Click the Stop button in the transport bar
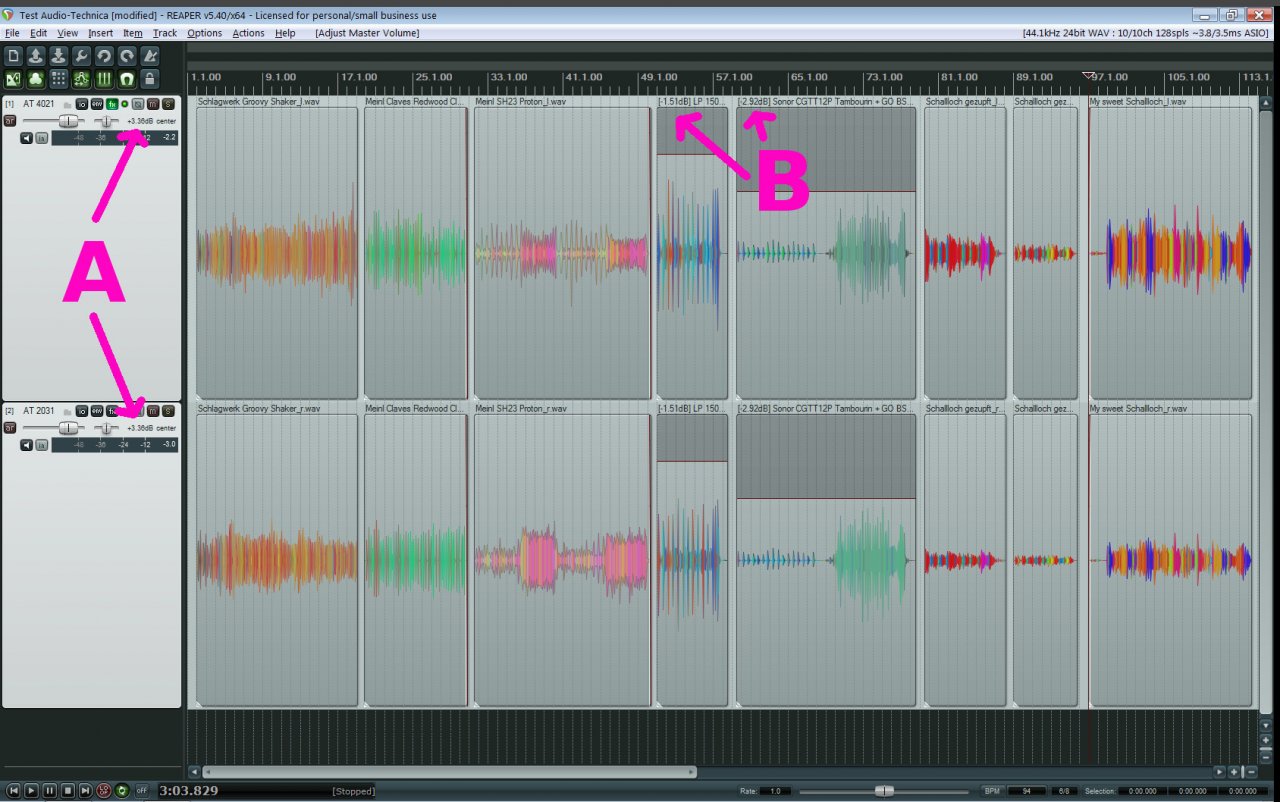Image resolution: width=1280 pixels, height=802 pixels. click(67, 791)
